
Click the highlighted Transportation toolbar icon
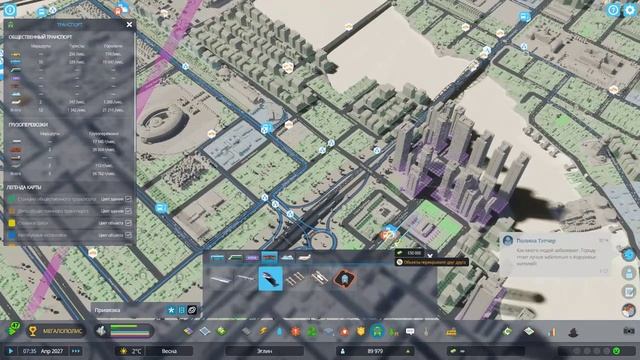[378, 331]
